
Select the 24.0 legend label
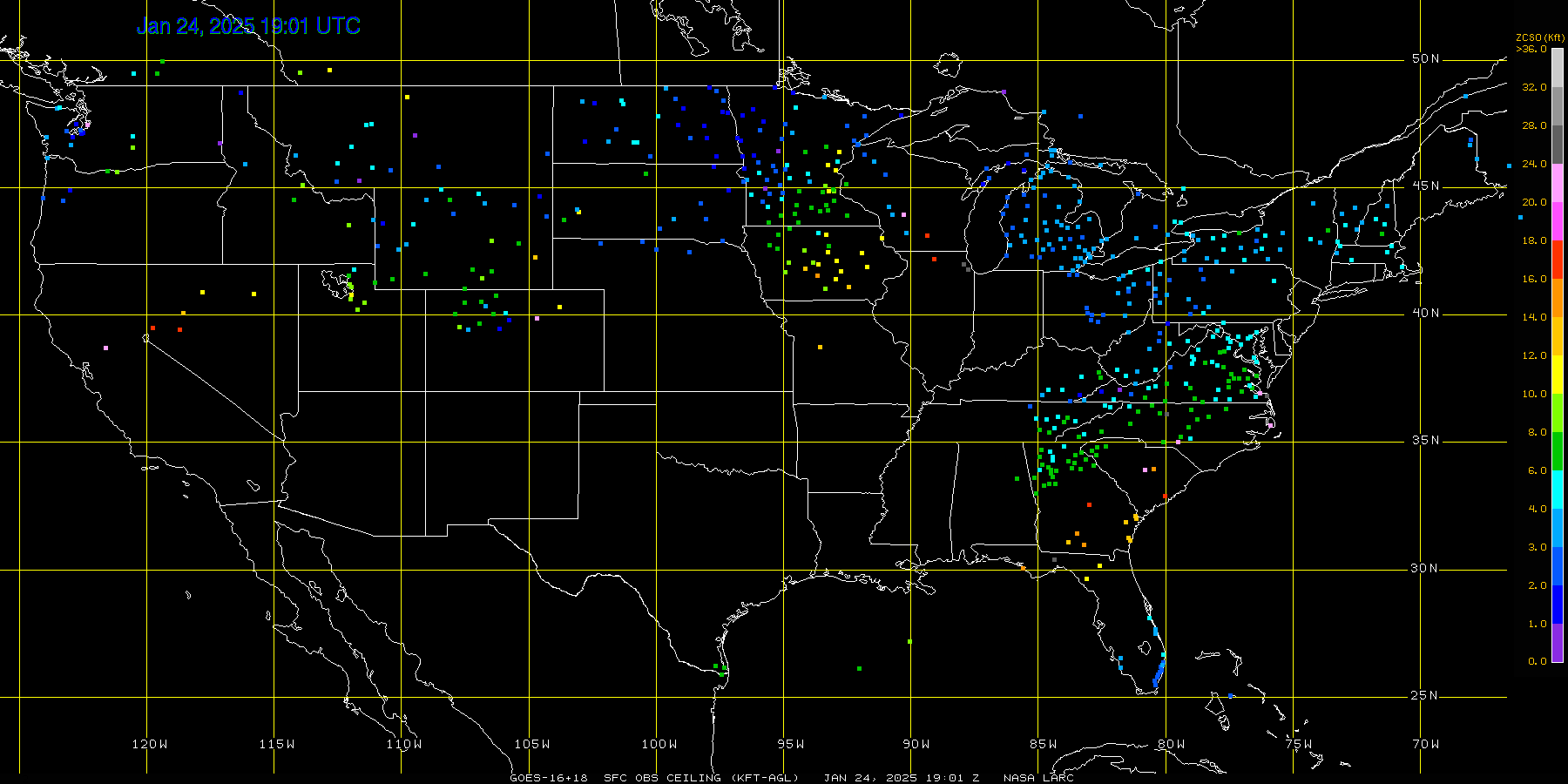click(1534, 164)
